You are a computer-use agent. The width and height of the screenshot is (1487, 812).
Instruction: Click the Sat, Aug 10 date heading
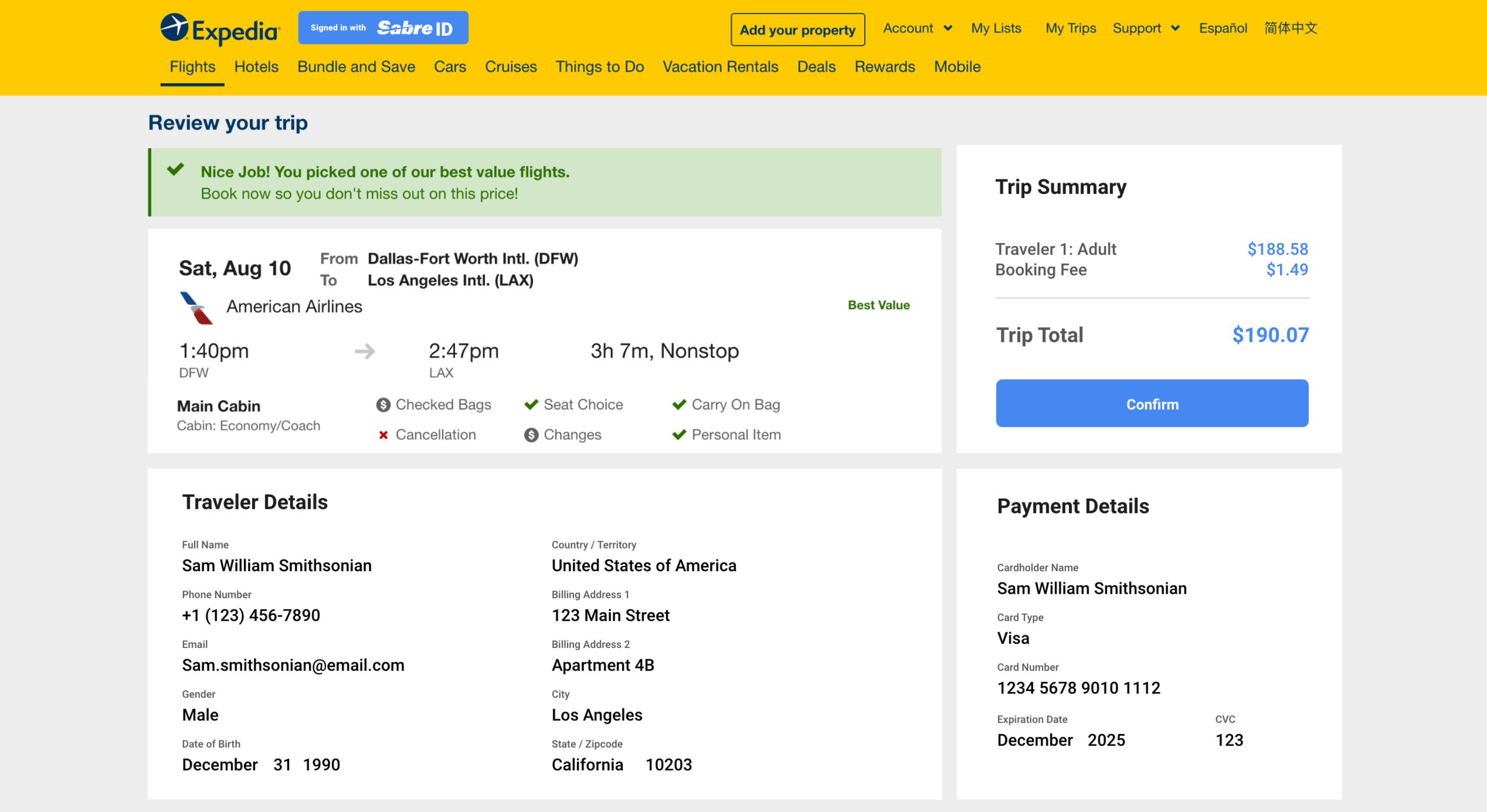(235, 268)
